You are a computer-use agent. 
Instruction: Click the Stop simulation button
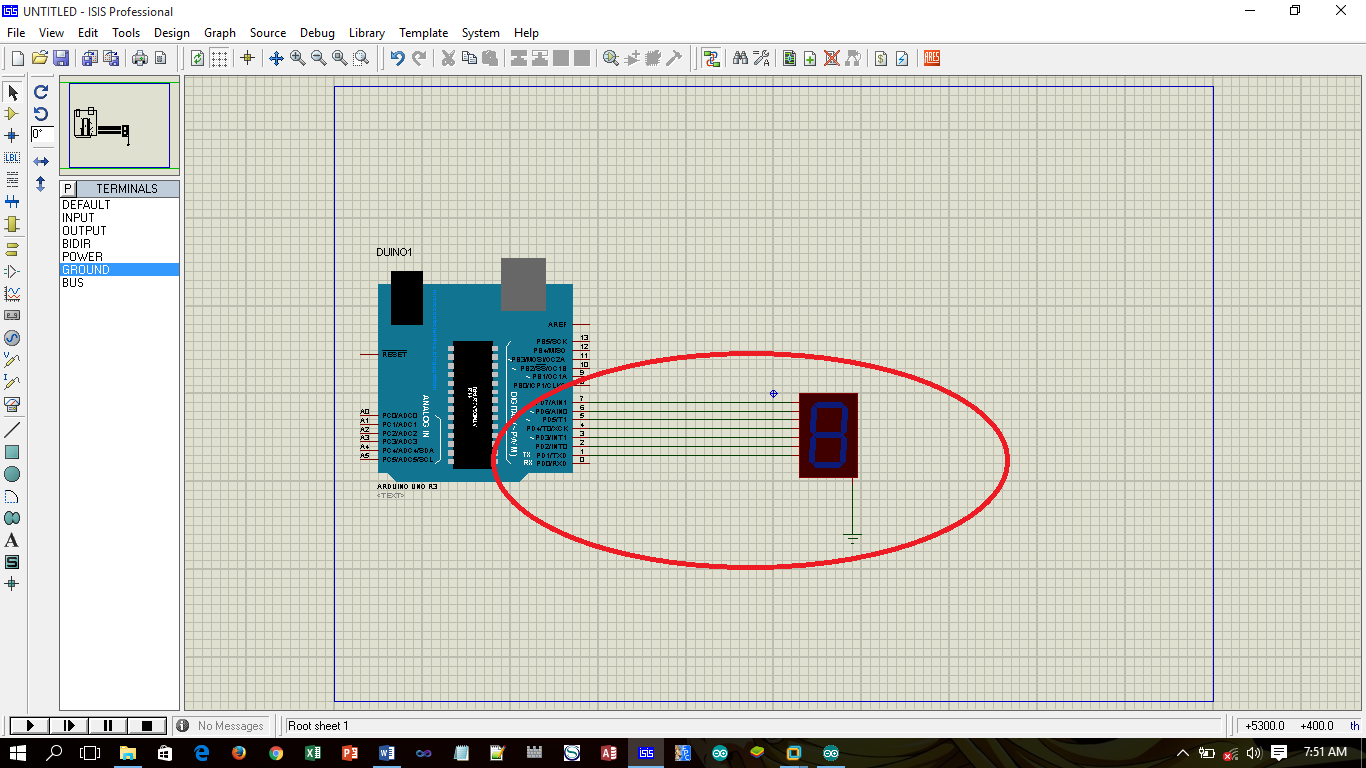146,726
